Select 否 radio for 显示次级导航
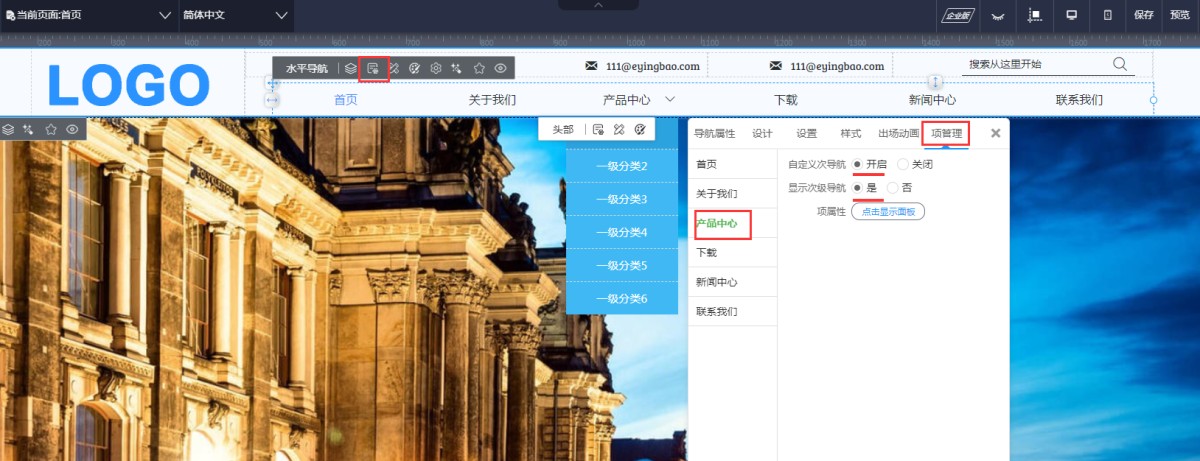This screenshot has width=1200, height=461. coord(893,187)
